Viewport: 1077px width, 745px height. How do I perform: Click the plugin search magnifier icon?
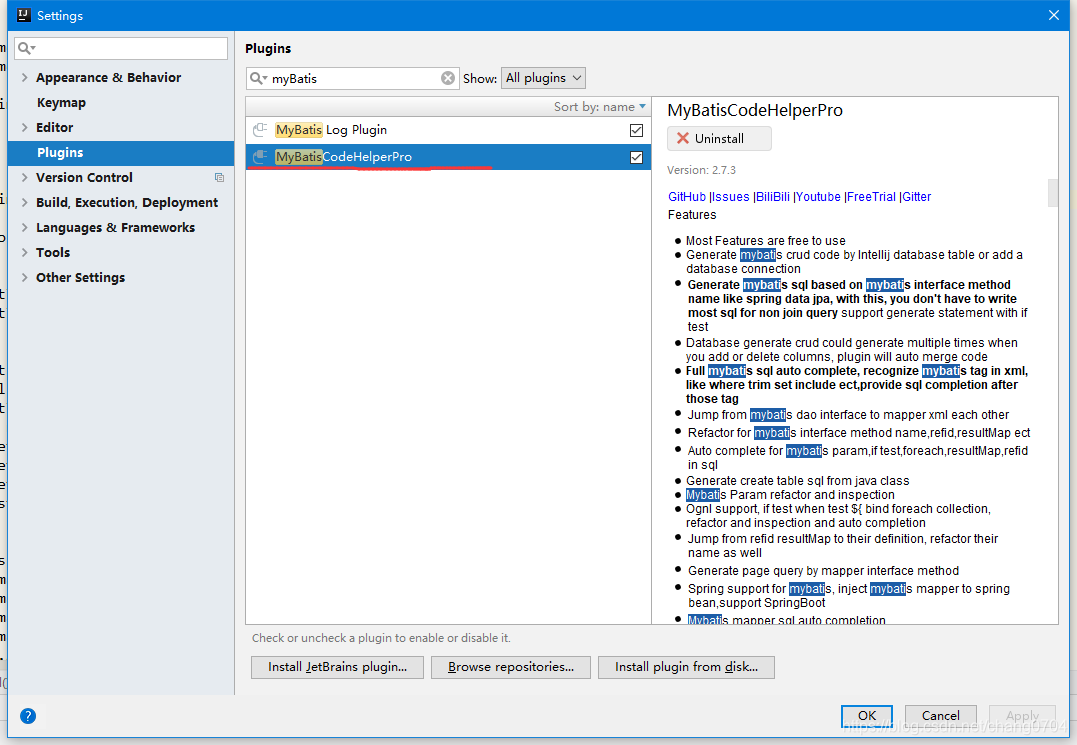point(258,78)
